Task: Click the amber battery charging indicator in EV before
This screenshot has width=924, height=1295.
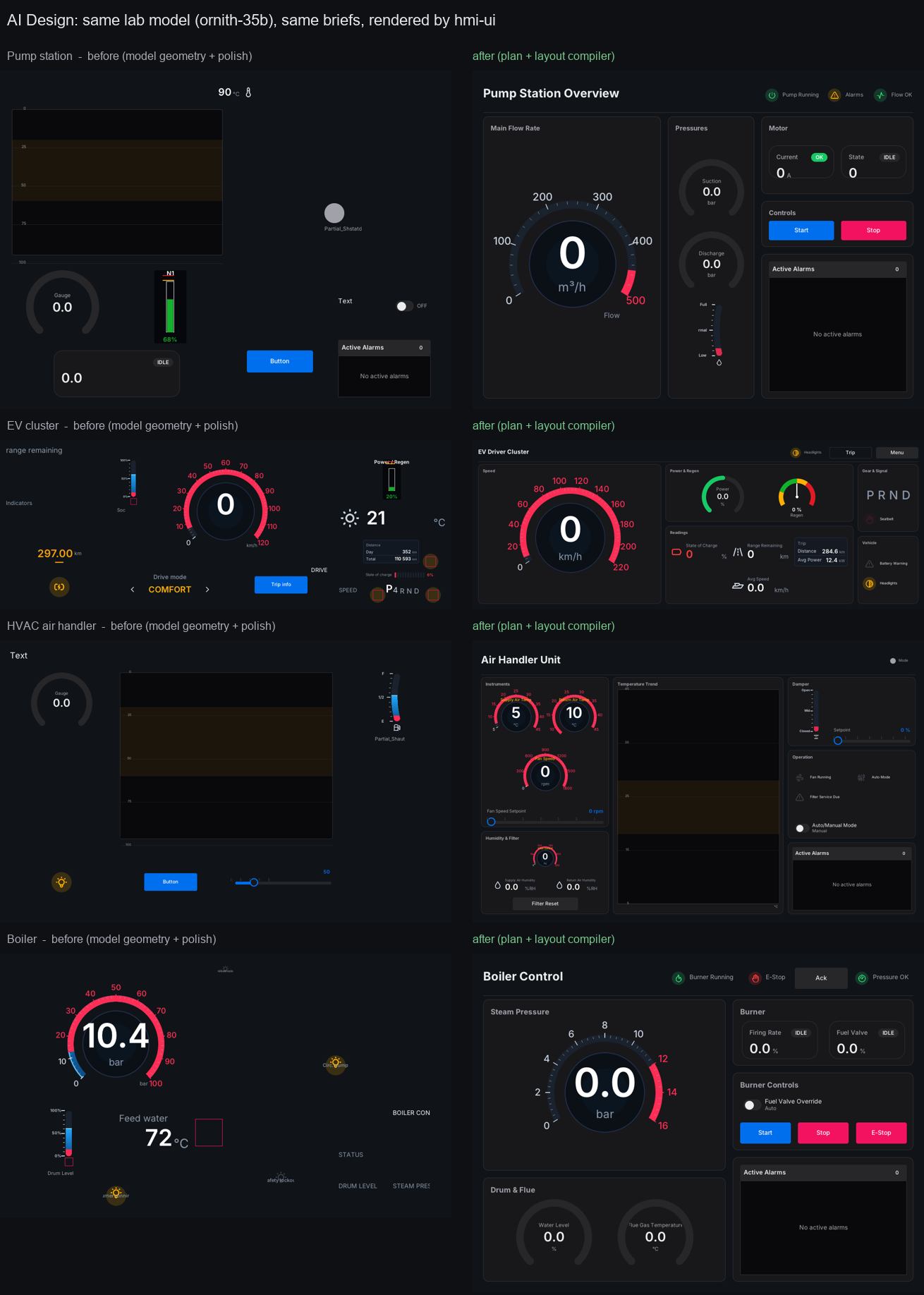Action: 59,587
